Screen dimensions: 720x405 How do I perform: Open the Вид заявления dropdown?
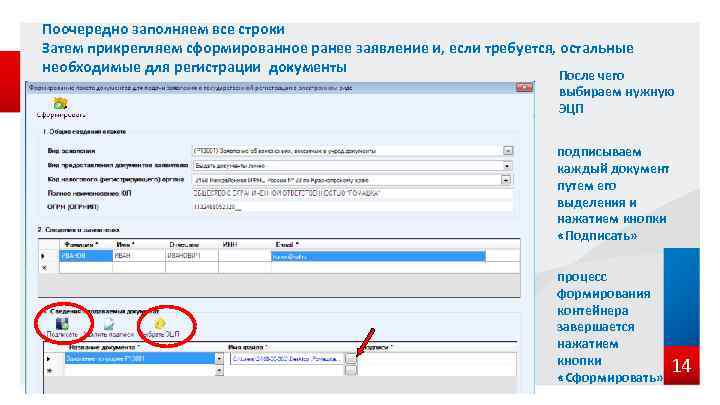click(x=507, y=151)
